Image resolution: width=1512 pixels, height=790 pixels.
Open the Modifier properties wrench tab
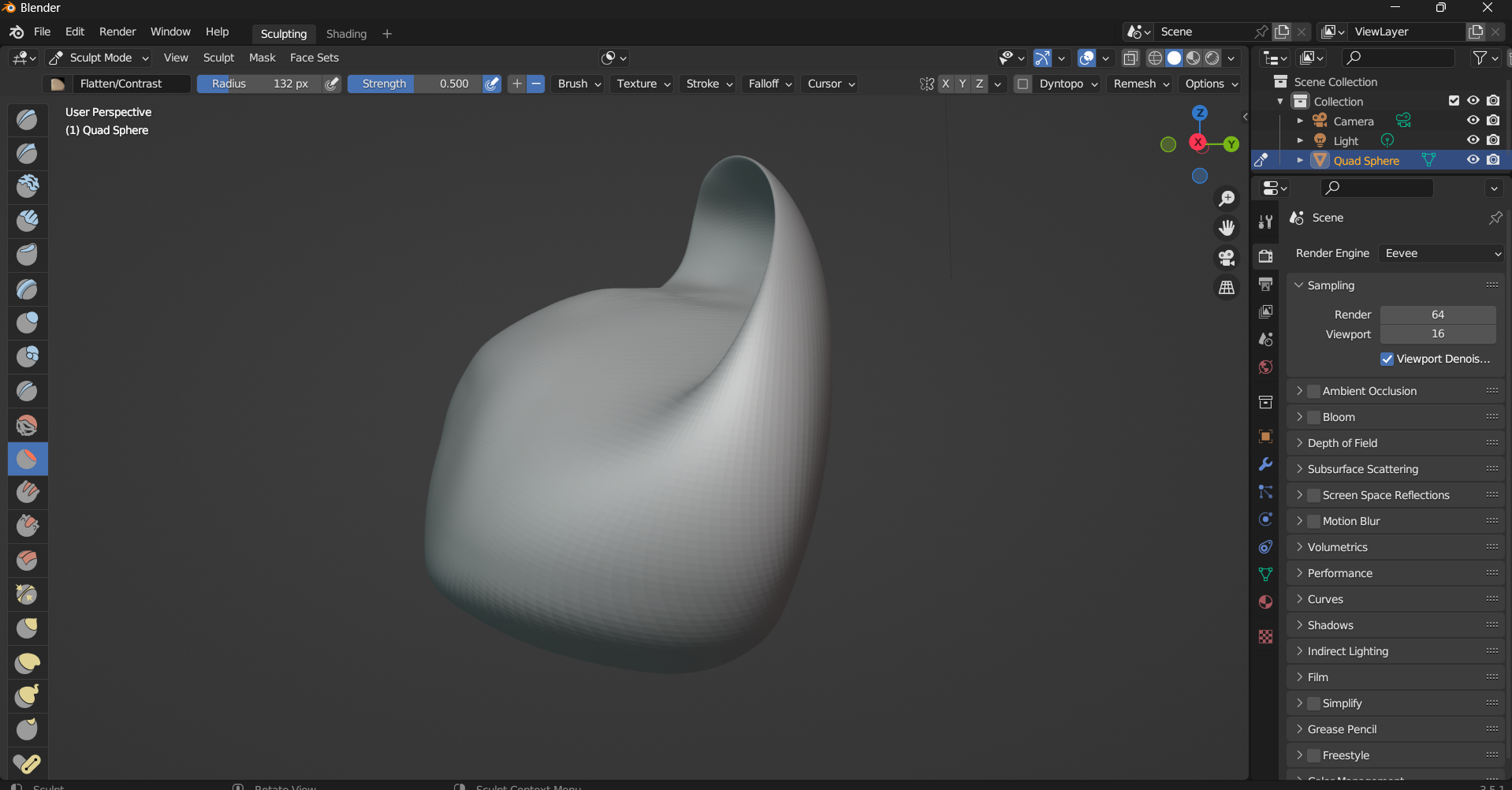[1265, 464]
